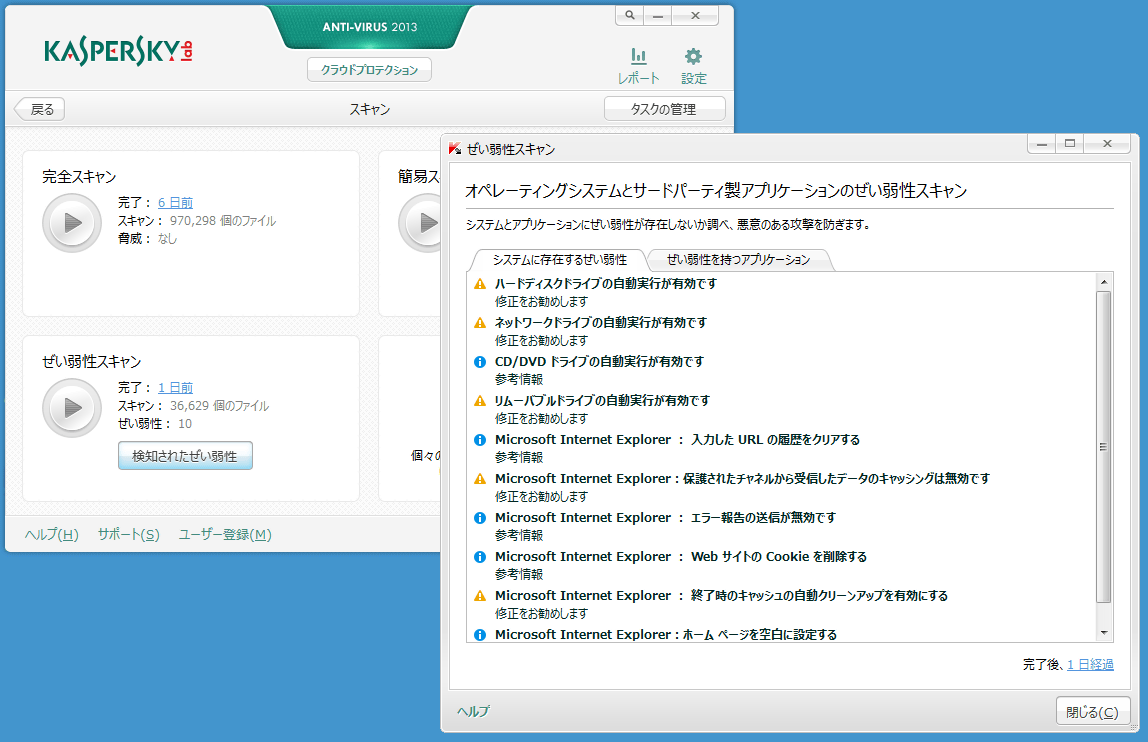This screenshot has height=742, width=1148.
Task: Maximize the ぜい弱性スキャン dialog window
Action: point(1070,143)
